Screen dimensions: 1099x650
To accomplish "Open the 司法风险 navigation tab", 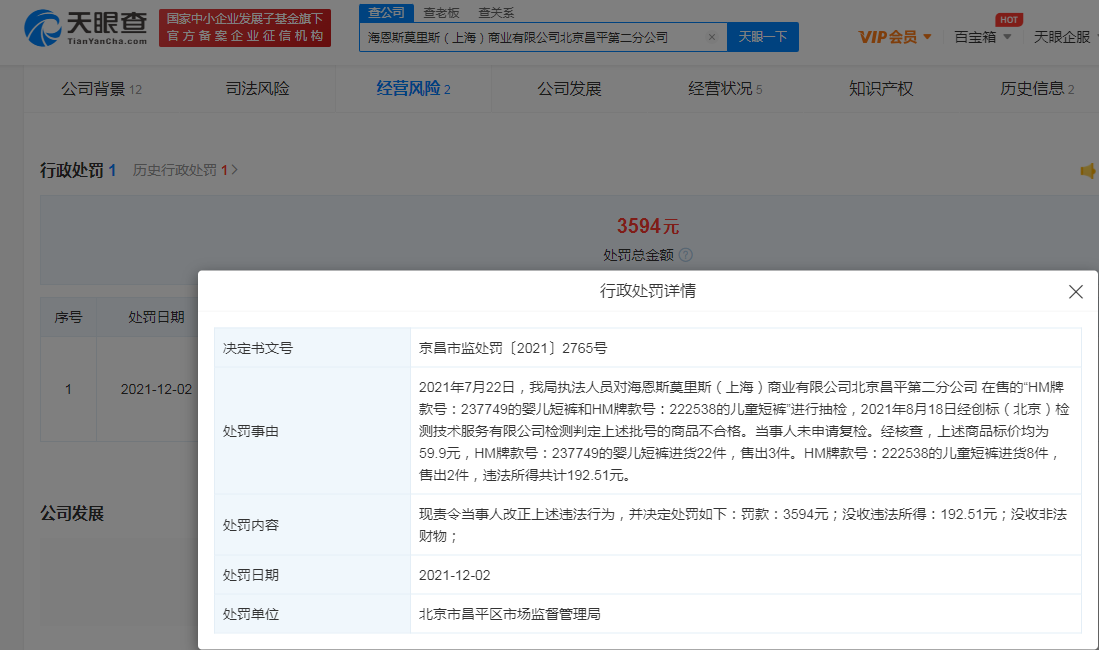I will [257, 89].
